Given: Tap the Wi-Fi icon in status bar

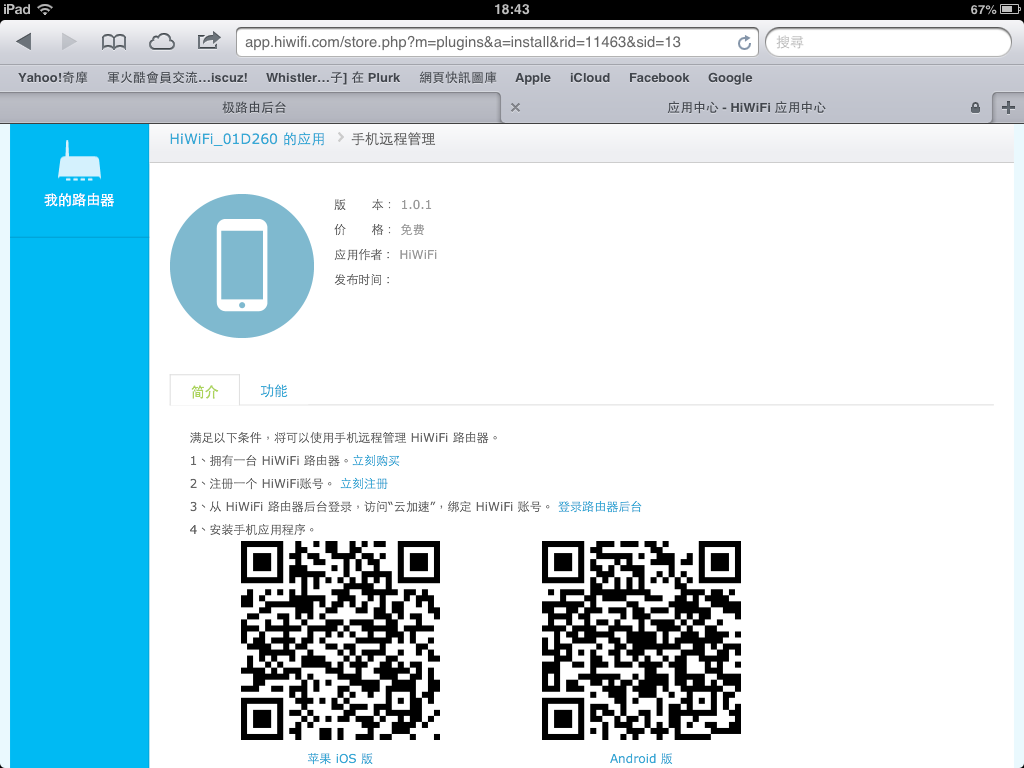Looking at the screenshot, I should point(46,9).
